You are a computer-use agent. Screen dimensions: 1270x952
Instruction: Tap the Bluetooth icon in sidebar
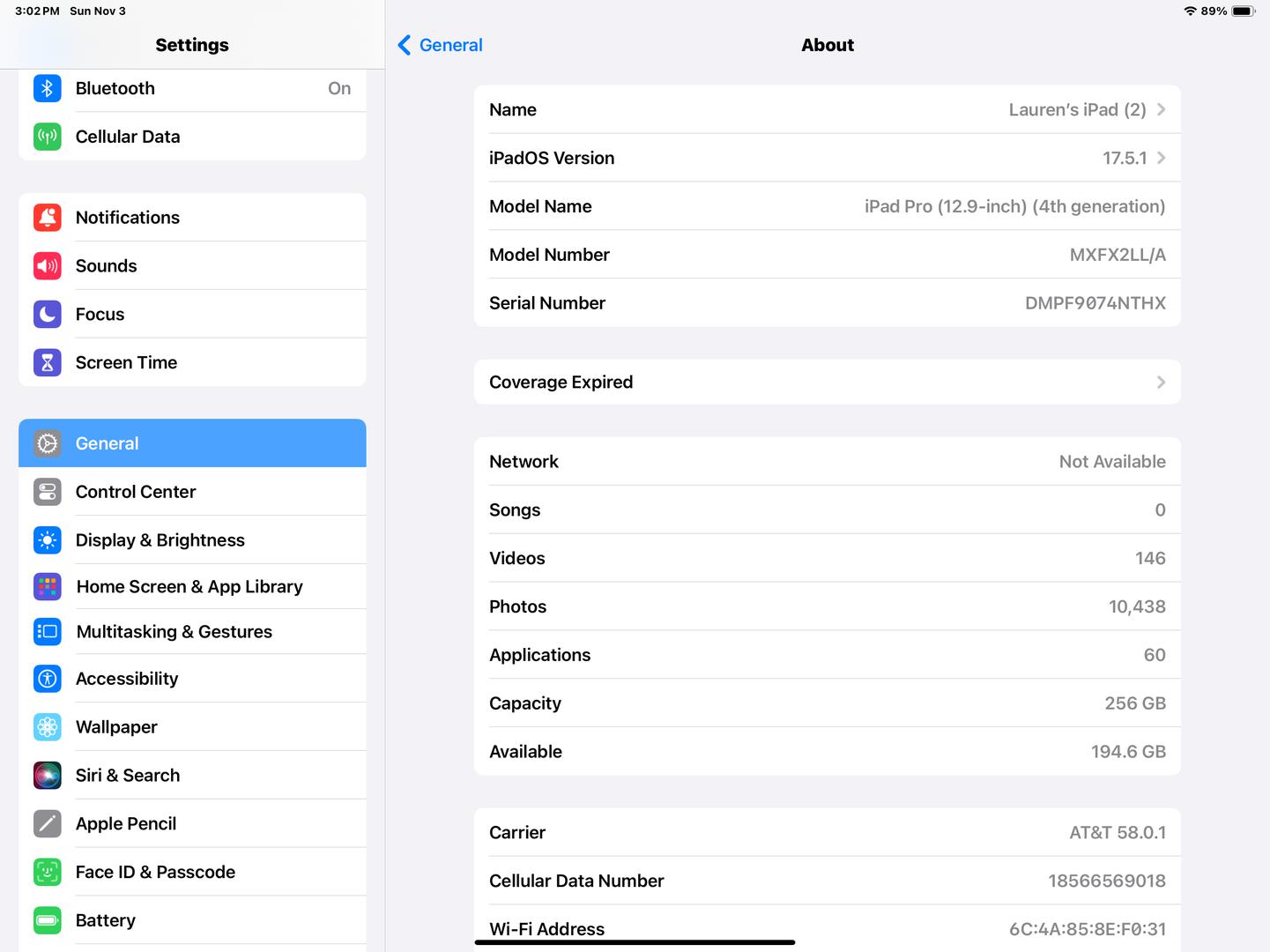(48, 88)
